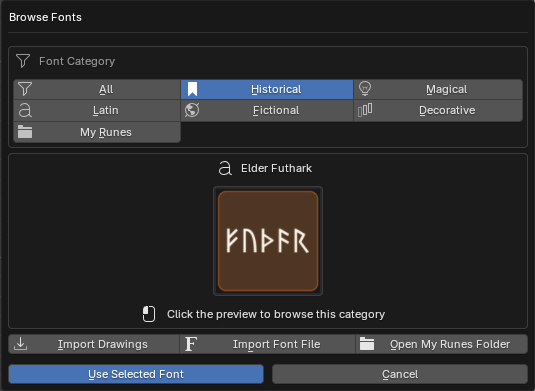535x391 pixels.
Task: Click the font icon beside Elder Futhark
Action: [225, 168]
